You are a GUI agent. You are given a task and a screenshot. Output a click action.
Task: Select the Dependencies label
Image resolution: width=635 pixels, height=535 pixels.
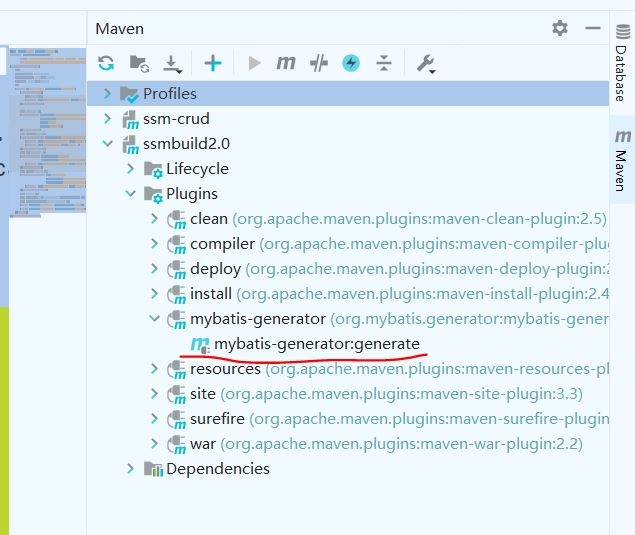[x=218, y=469]
